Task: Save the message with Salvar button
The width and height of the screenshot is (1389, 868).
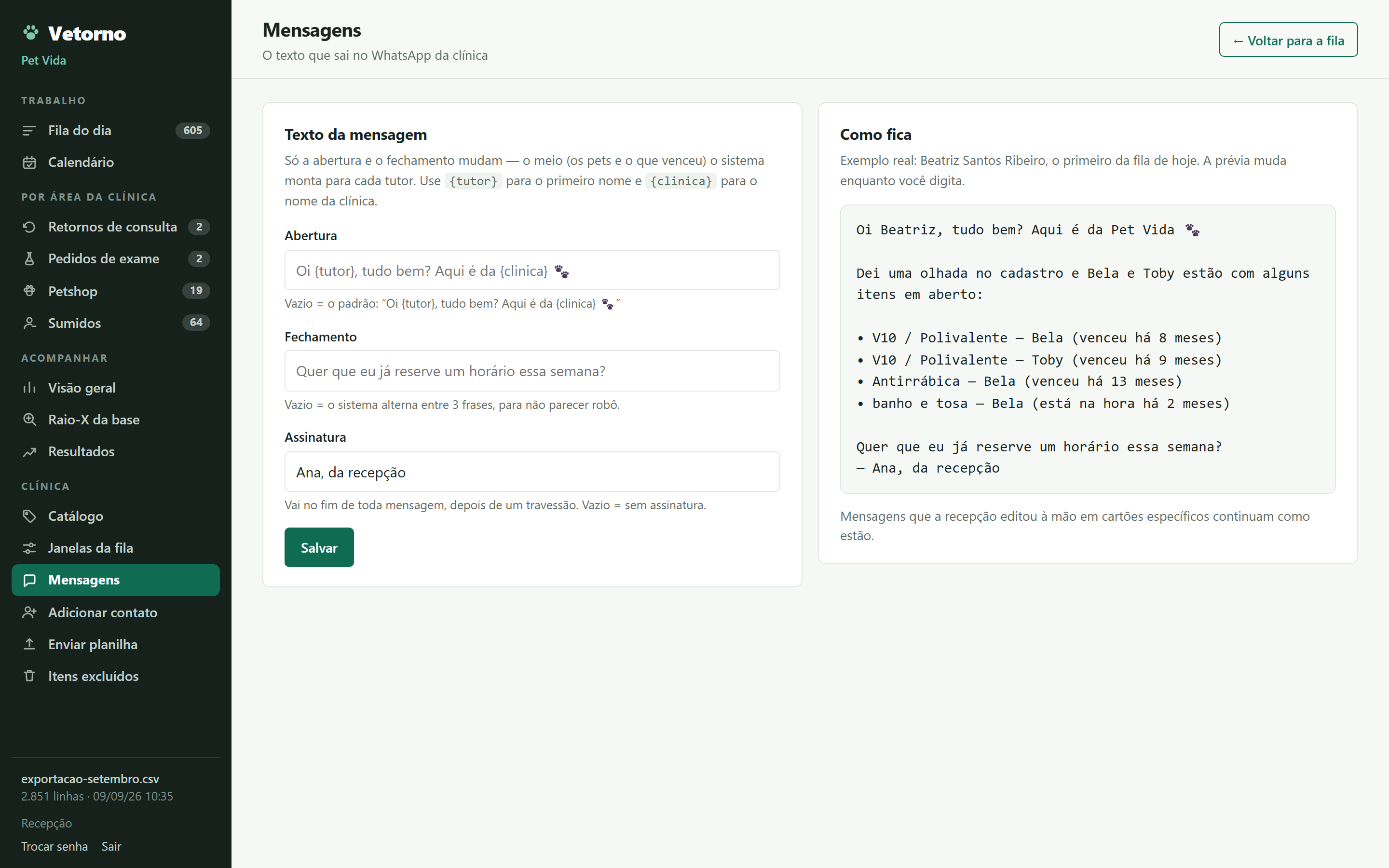Action: tap(319, 548)
